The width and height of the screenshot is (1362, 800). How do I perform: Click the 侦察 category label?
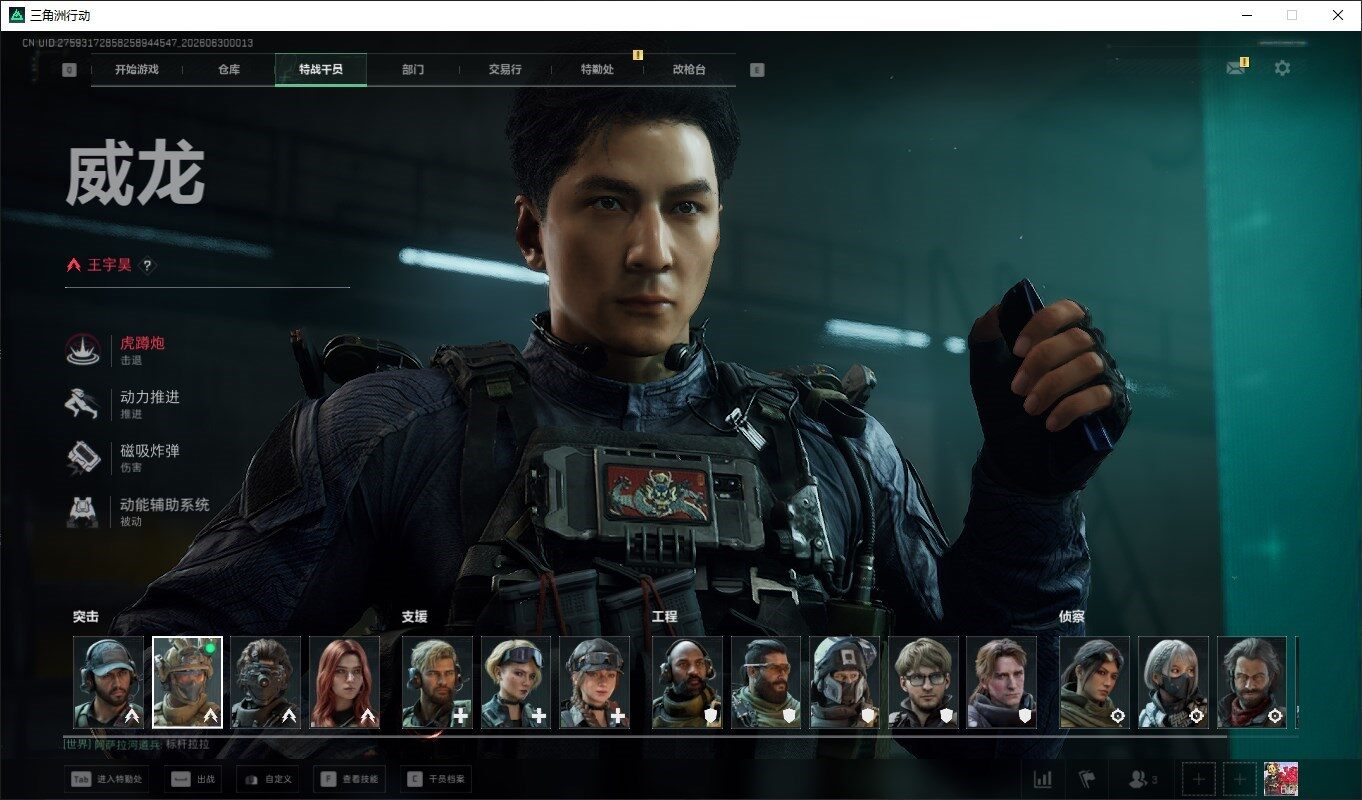(x=1072, y=617)
